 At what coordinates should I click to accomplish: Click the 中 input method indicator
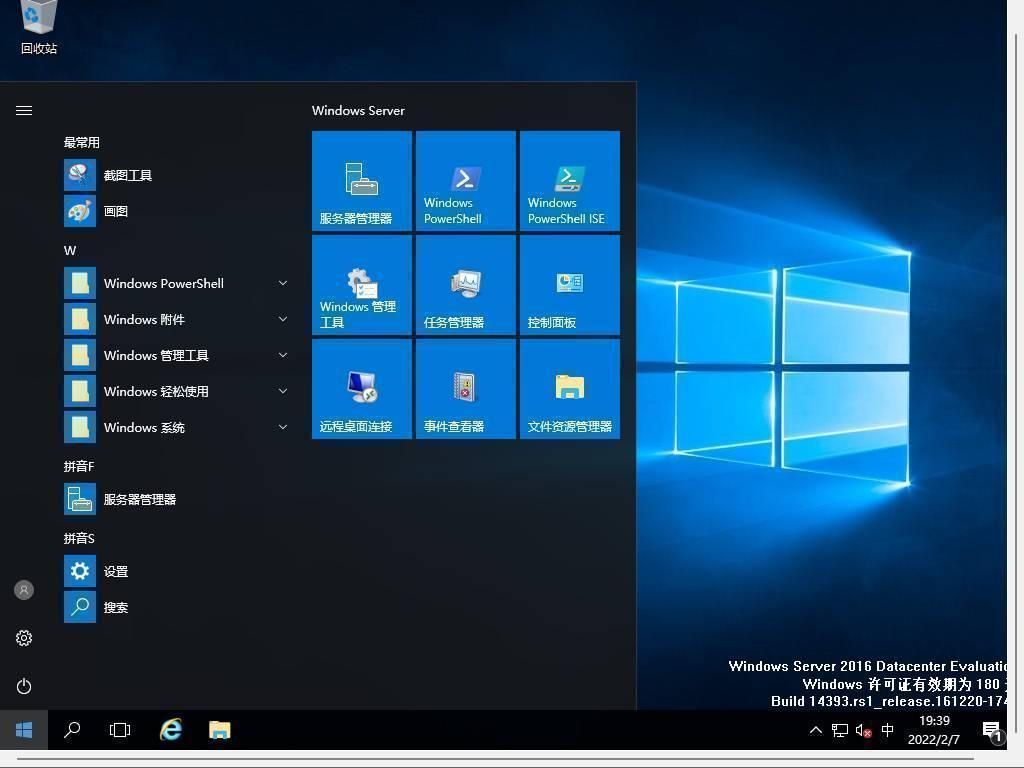point(888,729)
